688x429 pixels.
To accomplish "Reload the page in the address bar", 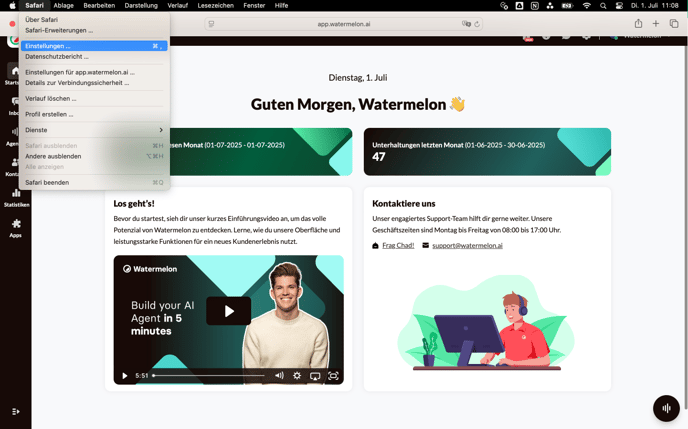I will point(477,24).
